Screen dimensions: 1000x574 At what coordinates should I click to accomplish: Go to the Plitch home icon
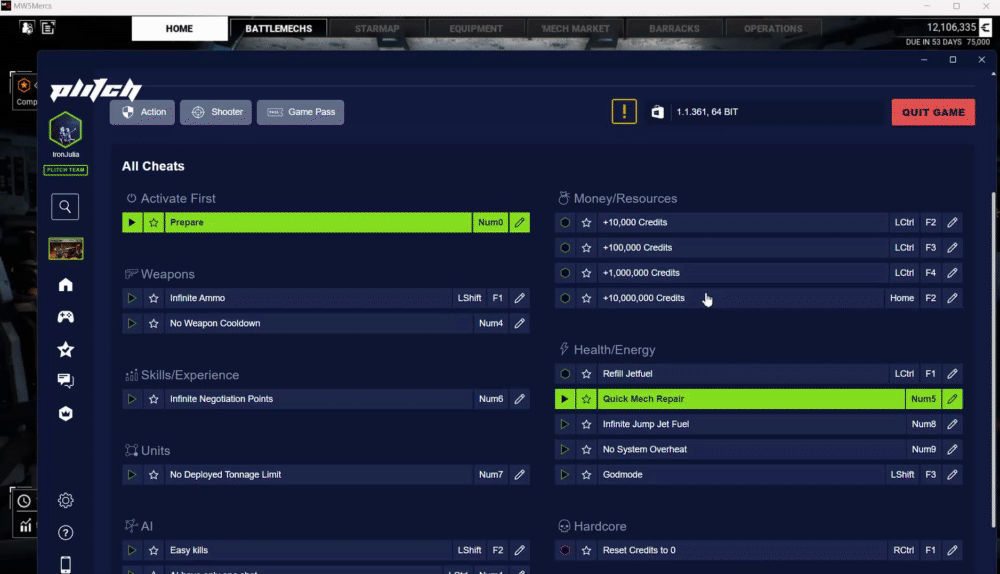[65, 284]
